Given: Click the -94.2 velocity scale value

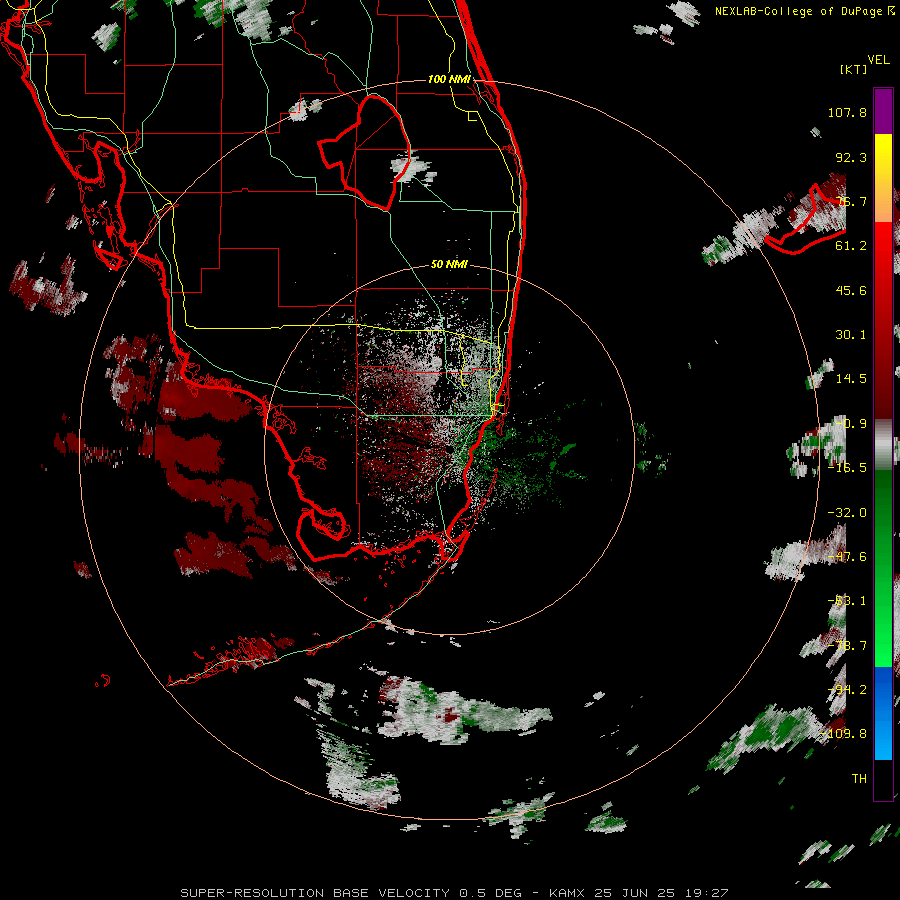Looking at the screenshot, I should click(847, 689).
